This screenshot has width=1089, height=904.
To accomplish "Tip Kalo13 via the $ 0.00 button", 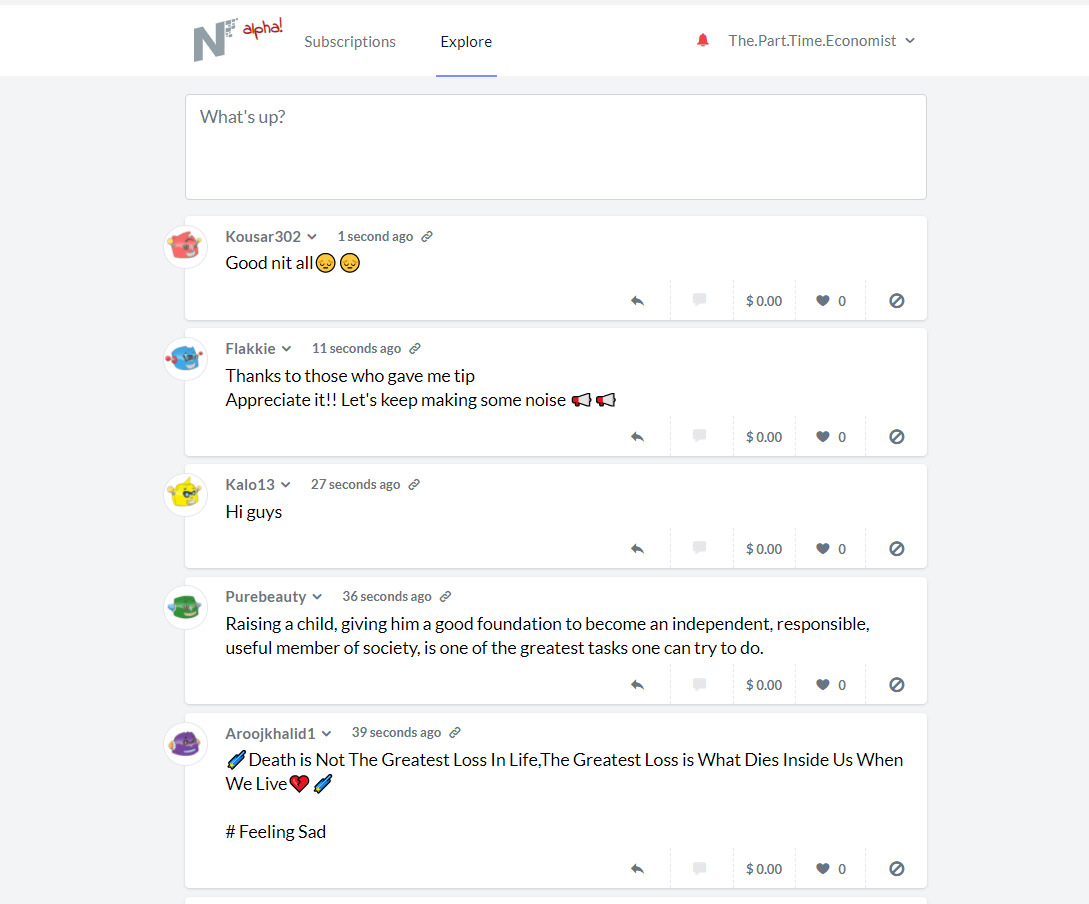I will point(764,549).
